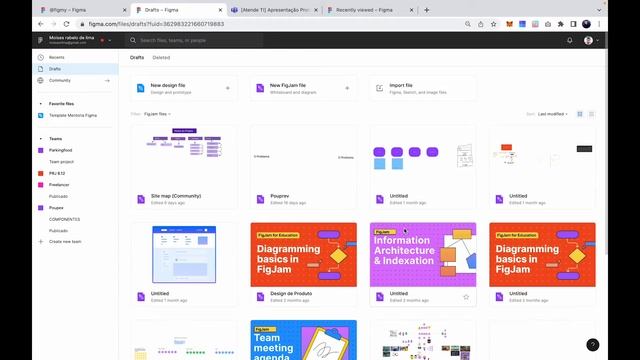This screenshot has height=360, width=640.
Task: Switch to list view
Action: click(591, 114)
